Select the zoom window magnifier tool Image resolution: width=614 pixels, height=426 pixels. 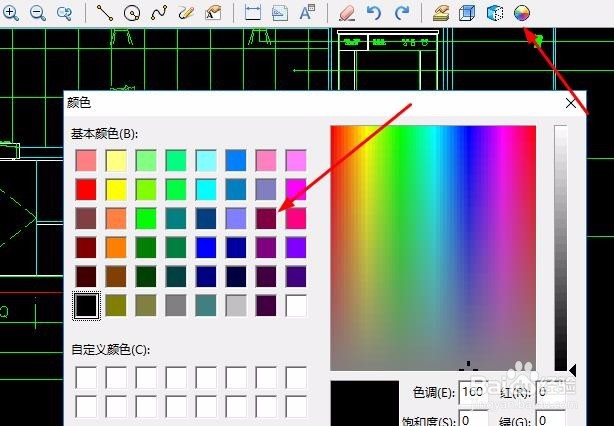64,13
